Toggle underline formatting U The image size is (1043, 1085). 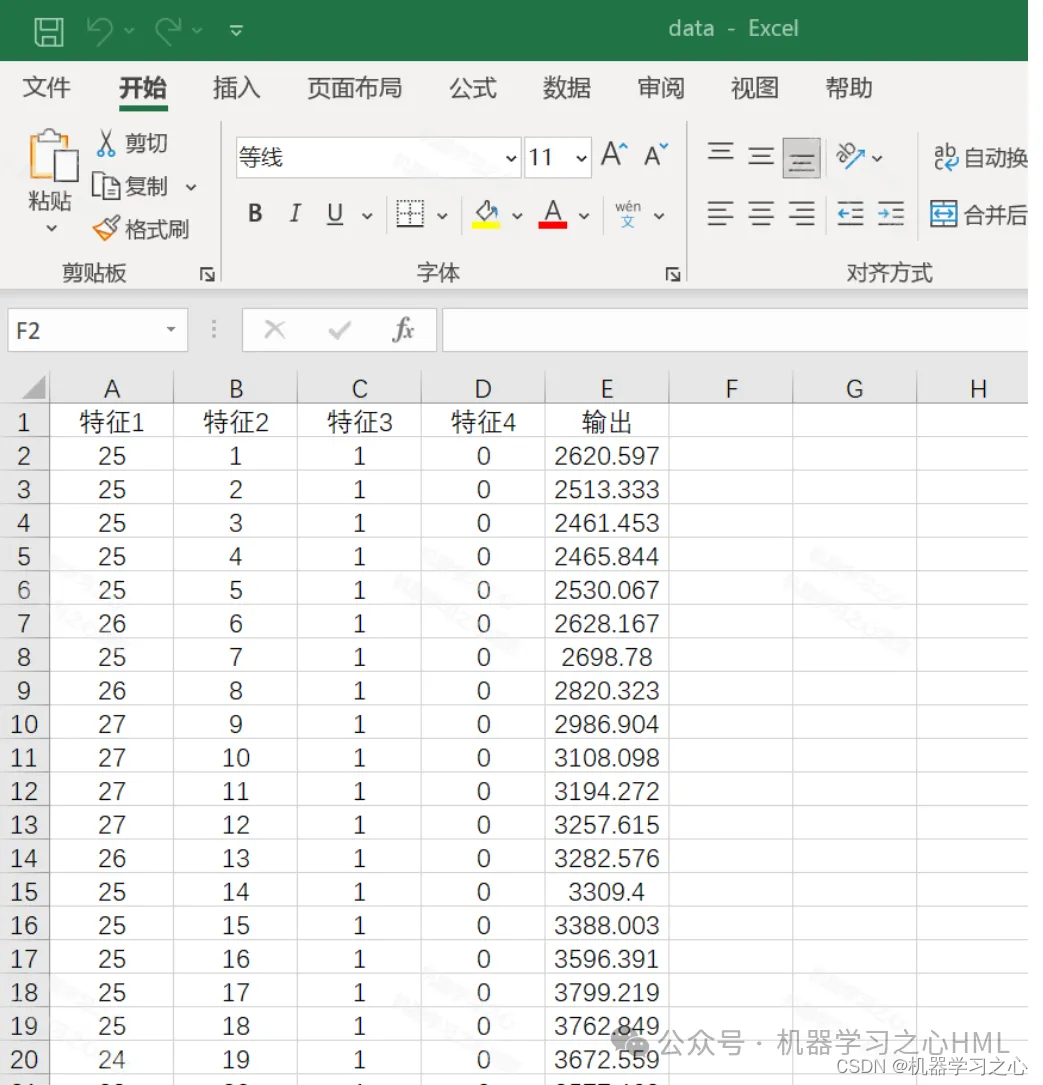pyautogui.click(x=335, y=214)
